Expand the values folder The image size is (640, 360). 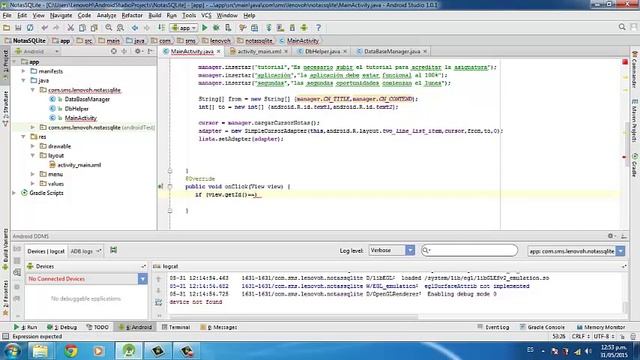tap(33, 184)
